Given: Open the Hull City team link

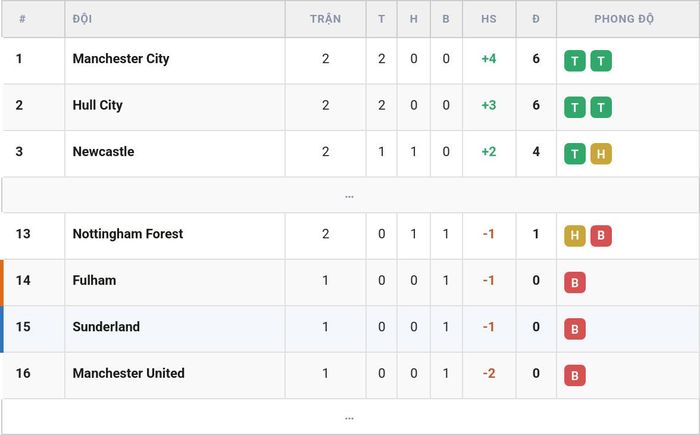Looking at the screenshot, I should pos(97,105).
